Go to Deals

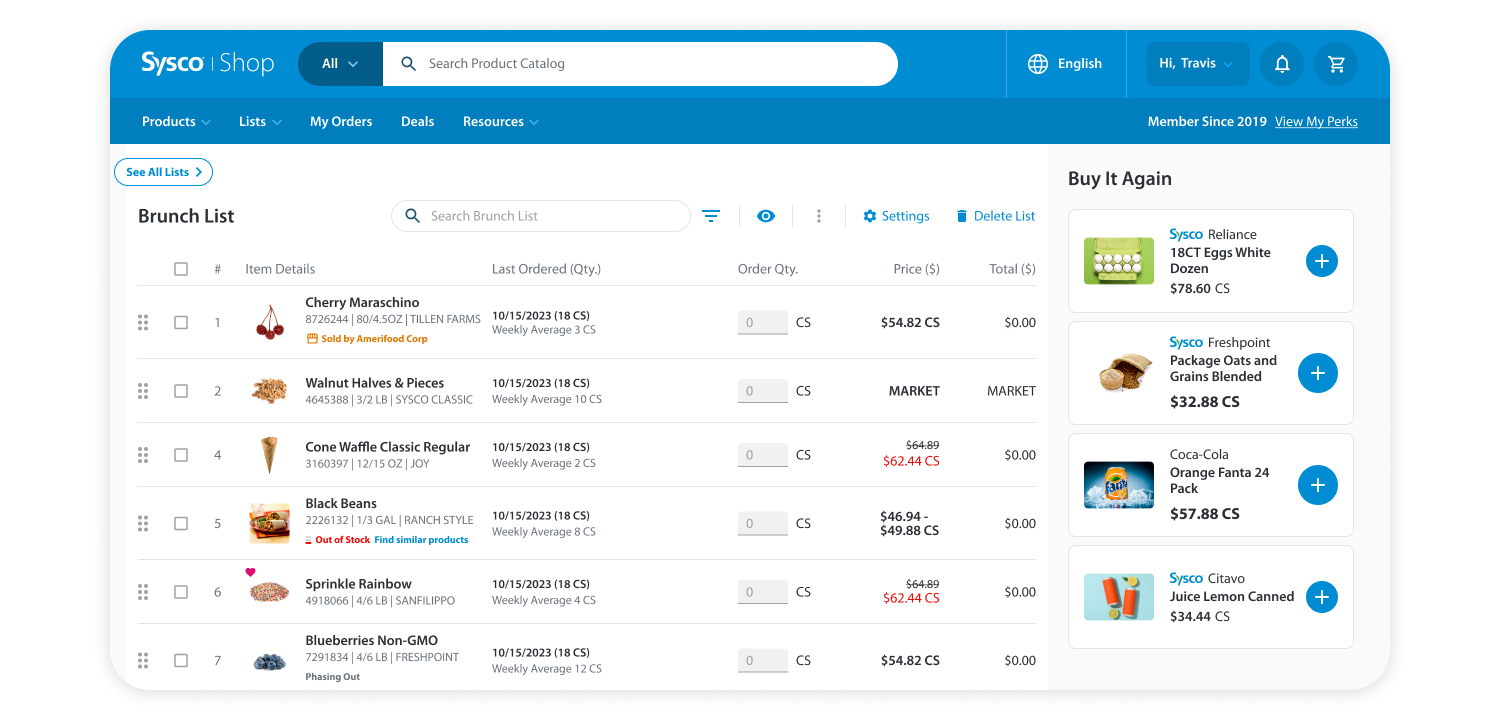click(x=417, y=122)
